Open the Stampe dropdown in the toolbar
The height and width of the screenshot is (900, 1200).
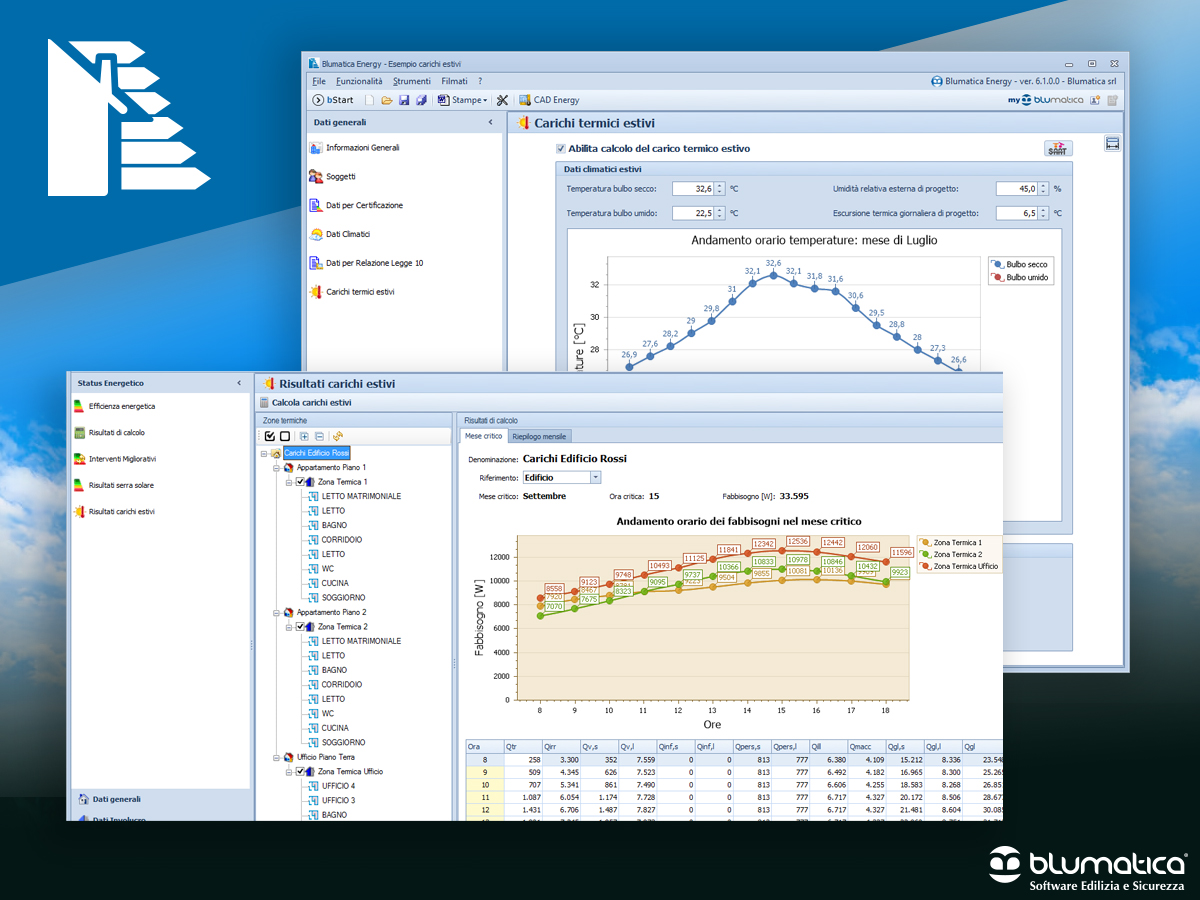point(462,100)
